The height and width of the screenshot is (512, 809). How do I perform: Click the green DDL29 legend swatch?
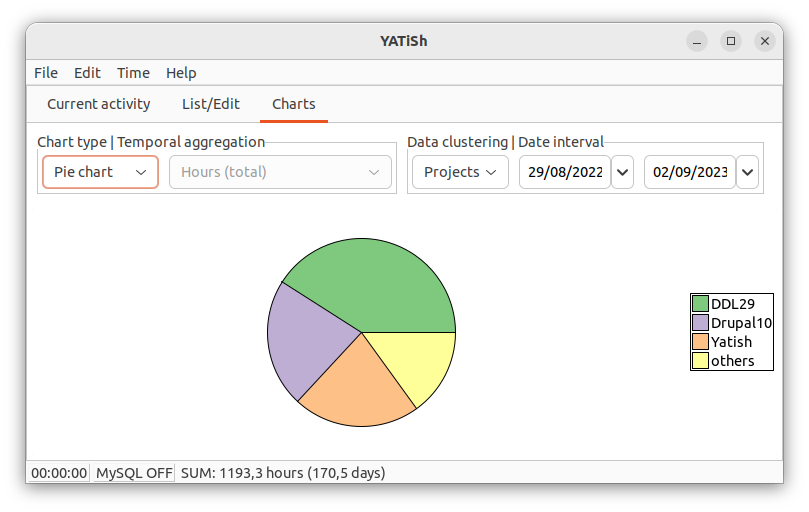pyautogui.click(x=700, y=303)
